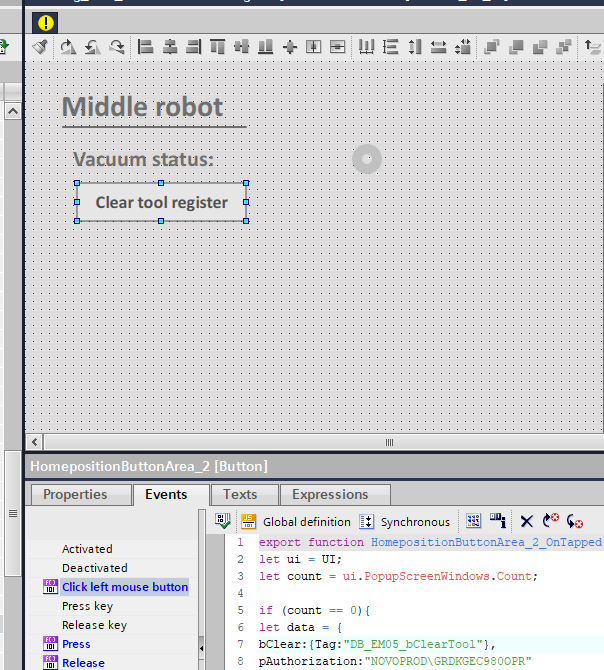Select the Press event
Screen dimensions: 604x670
pos(76,644)
